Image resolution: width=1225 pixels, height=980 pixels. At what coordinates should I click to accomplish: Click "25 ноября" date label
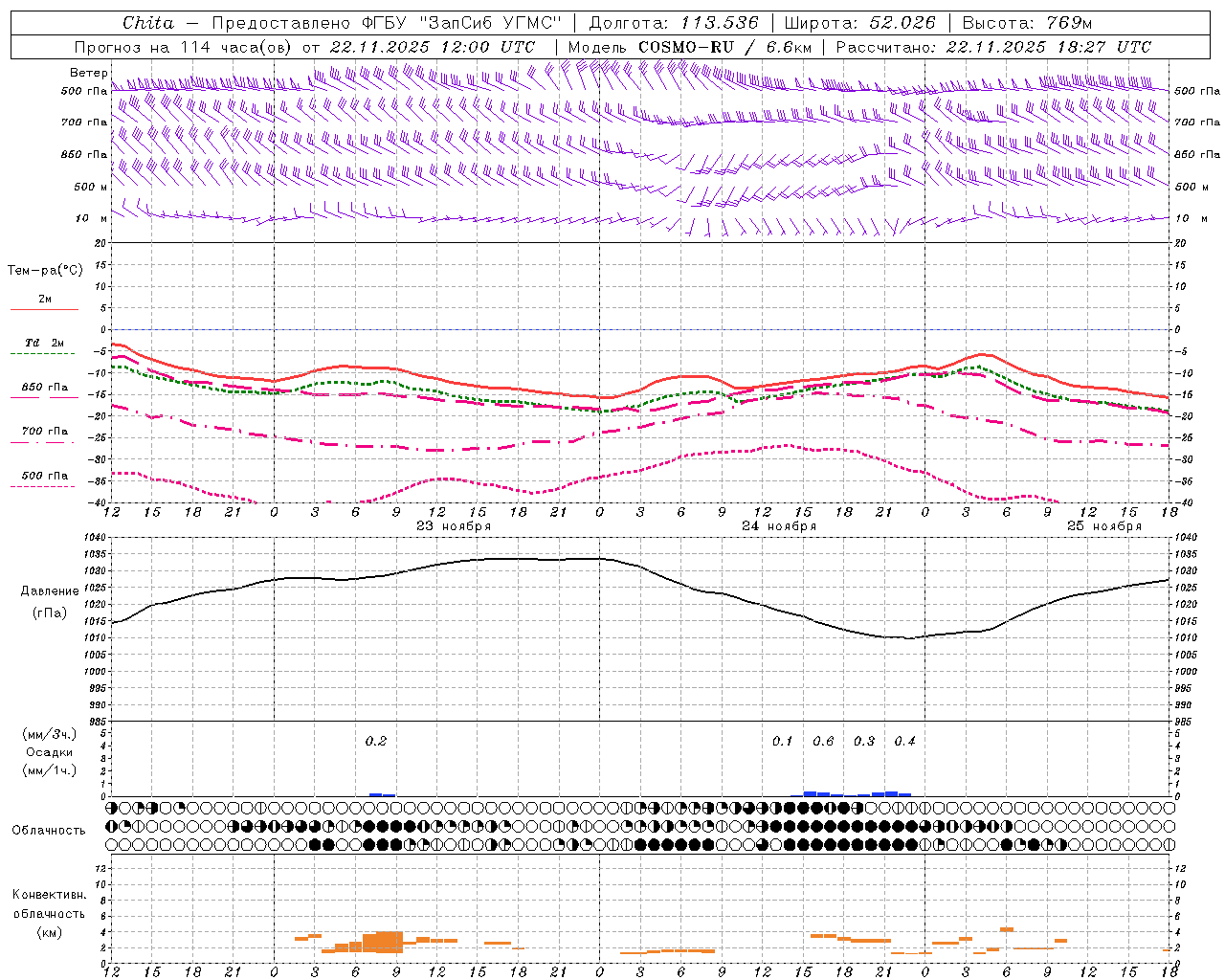point(1104,526)
